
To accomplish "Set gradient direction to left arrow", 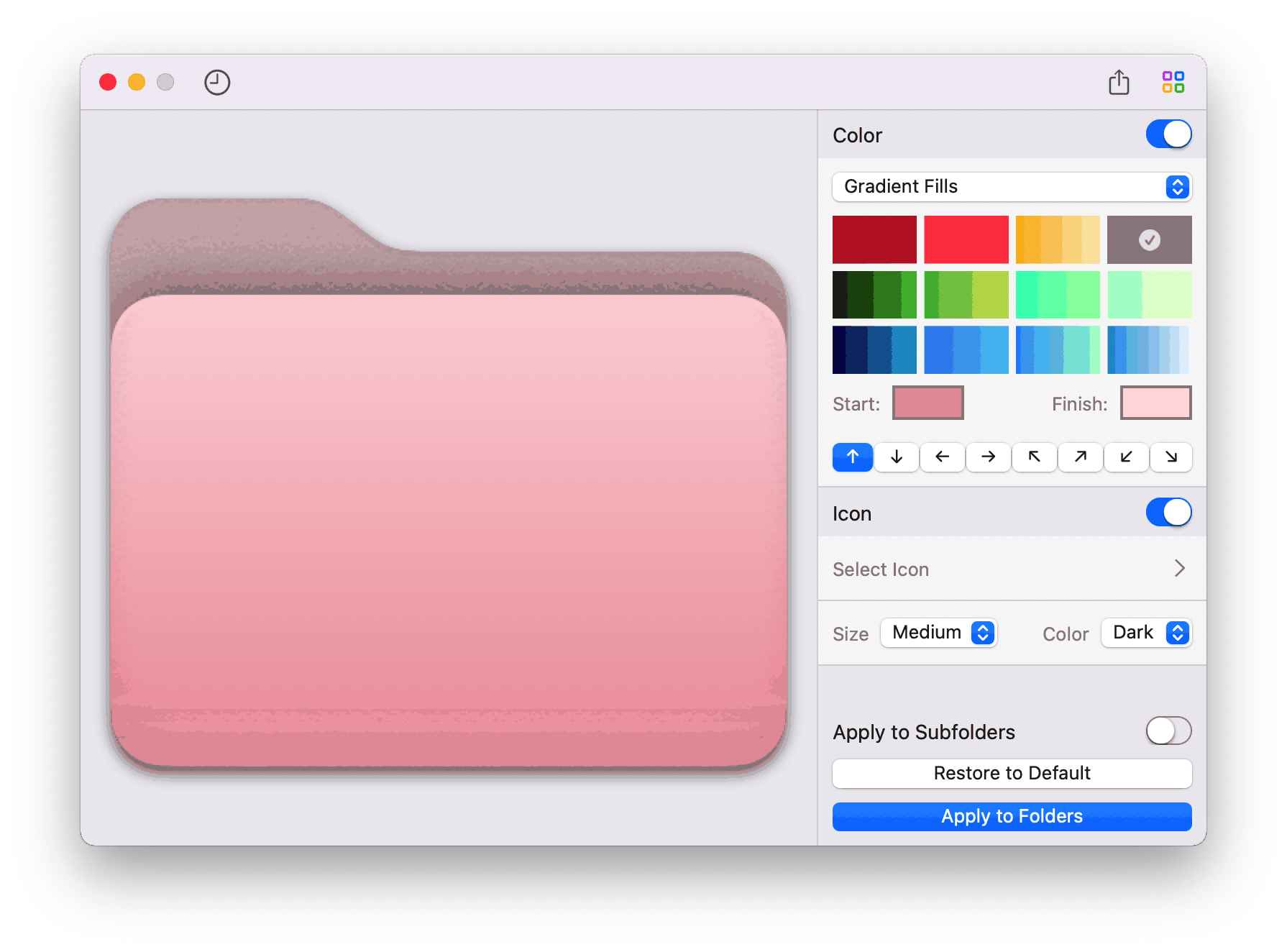I will (943, 457).
